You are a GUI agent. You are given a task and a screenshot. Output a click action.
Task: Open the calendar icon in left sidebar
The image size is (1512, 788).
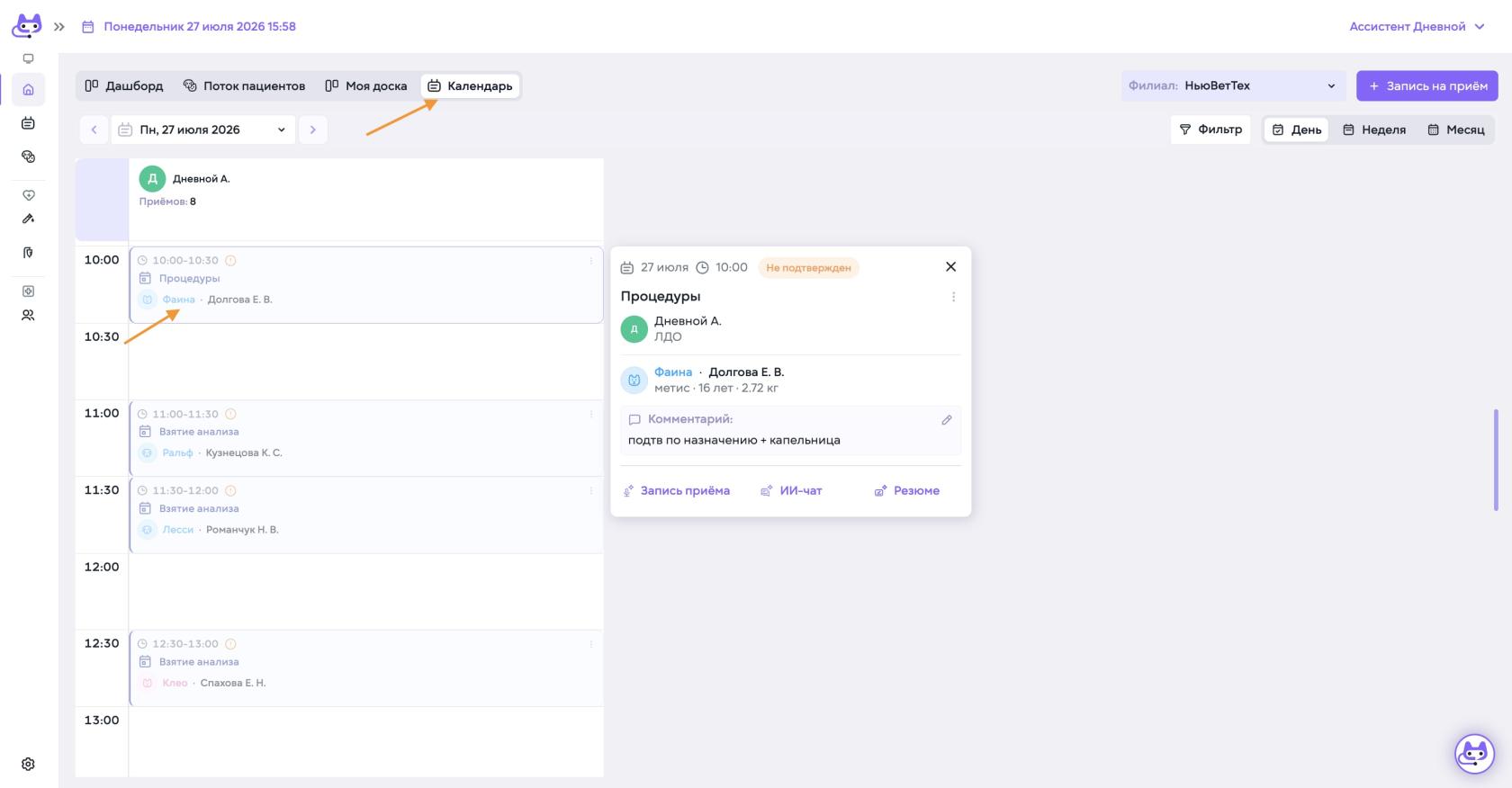pos(28,123)
